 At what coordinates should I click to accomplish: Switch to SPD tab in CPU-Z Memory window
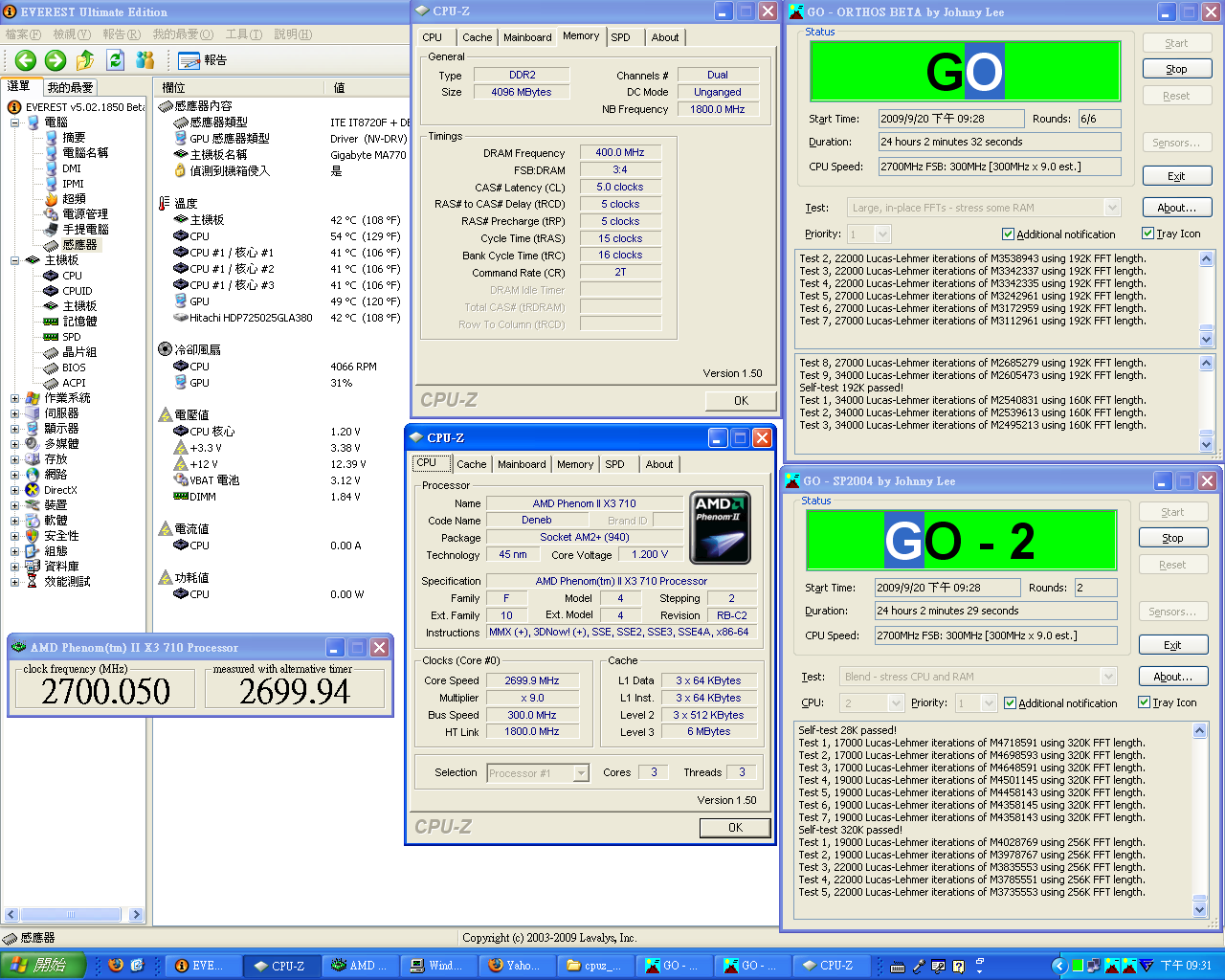pyautogui.click(x=621, y=37)
